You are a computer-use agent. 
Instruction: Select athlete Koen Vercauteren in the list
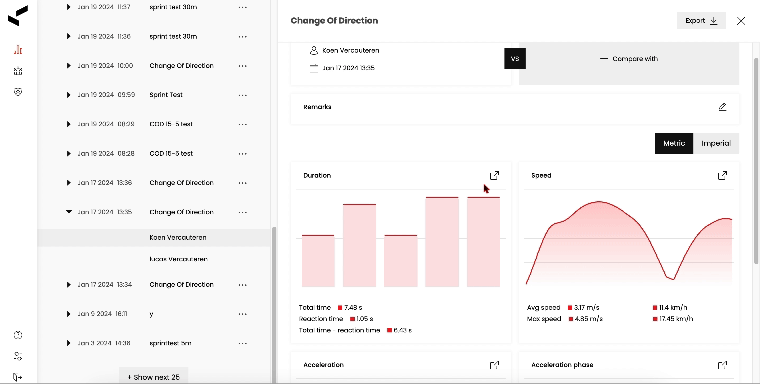click(154, 238)
